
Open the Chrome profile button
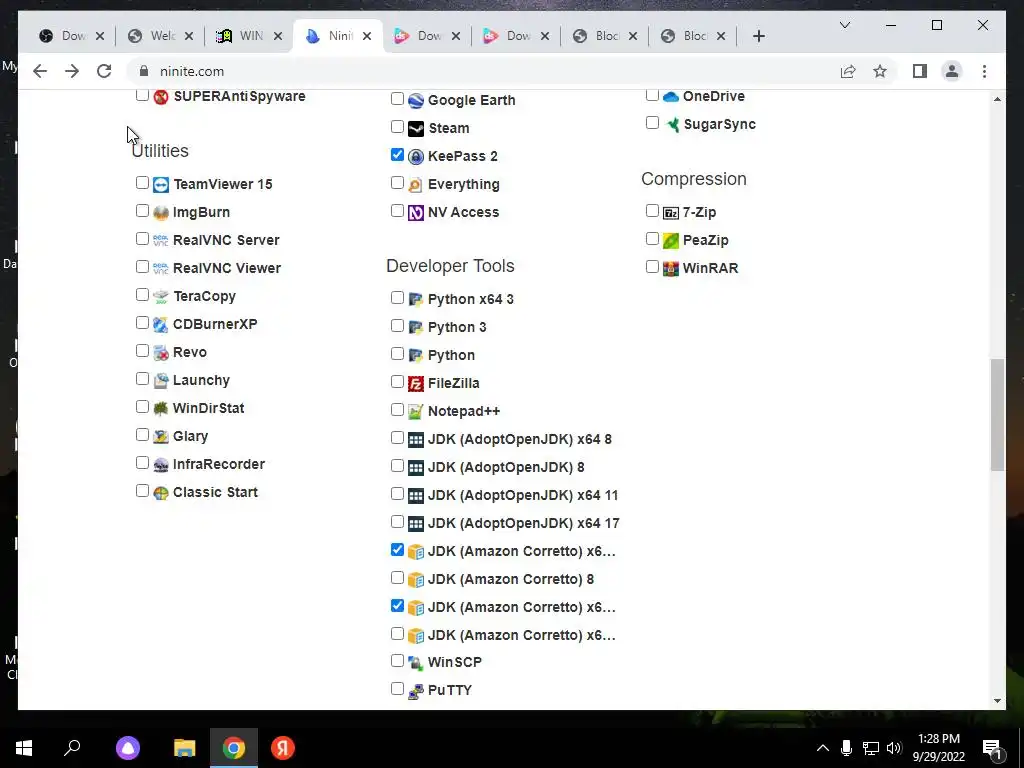(952, 71)
